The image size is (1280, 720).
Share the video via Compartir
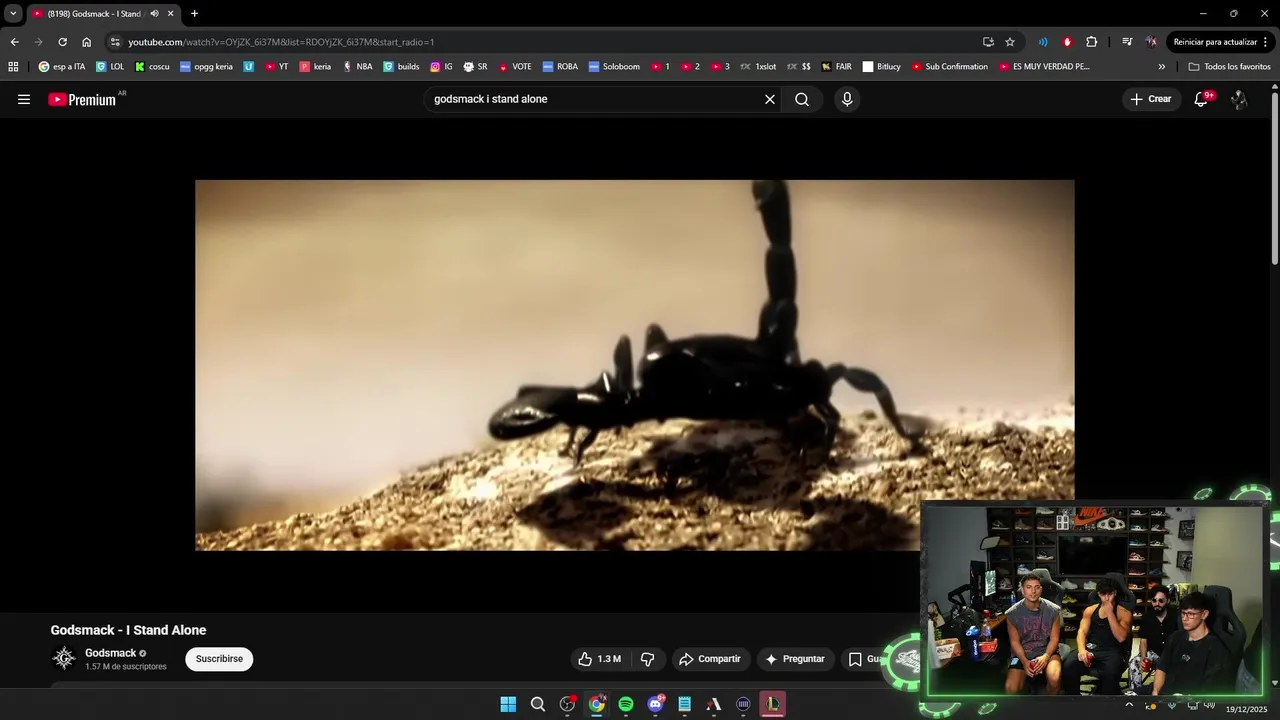(709, 659)
